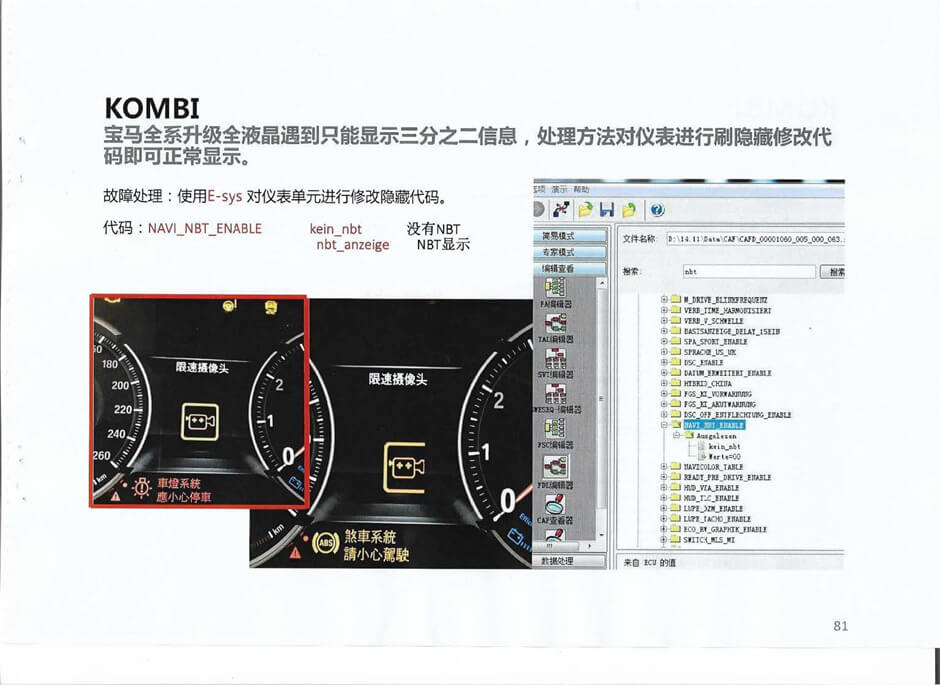This screenshot has height=685, width=940.
Task: Open the 演示 menu
Action: (559, 189)
